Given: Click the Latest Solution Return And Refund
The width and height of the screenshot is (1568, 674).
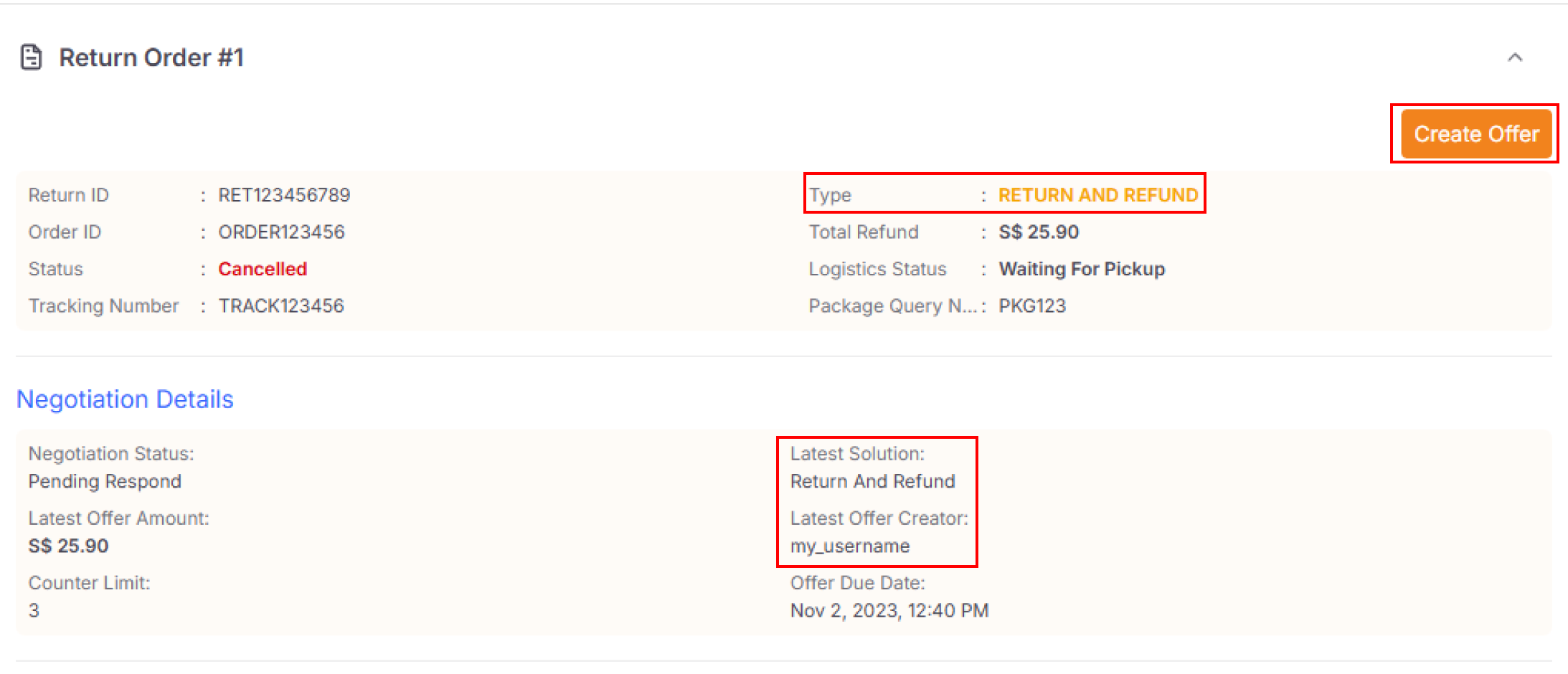Looking at the screenshot, I should 873,481.
